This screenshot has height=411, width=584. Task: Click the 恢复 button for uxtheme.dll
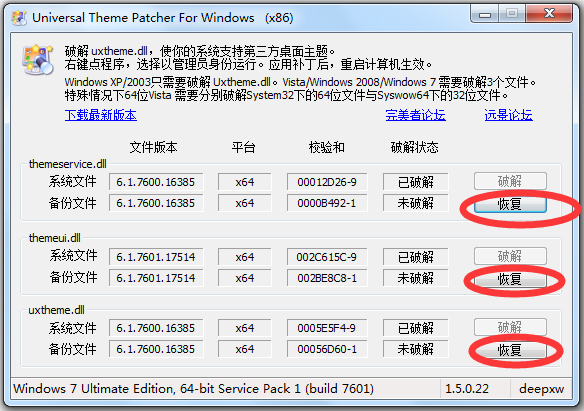point(510,350)
